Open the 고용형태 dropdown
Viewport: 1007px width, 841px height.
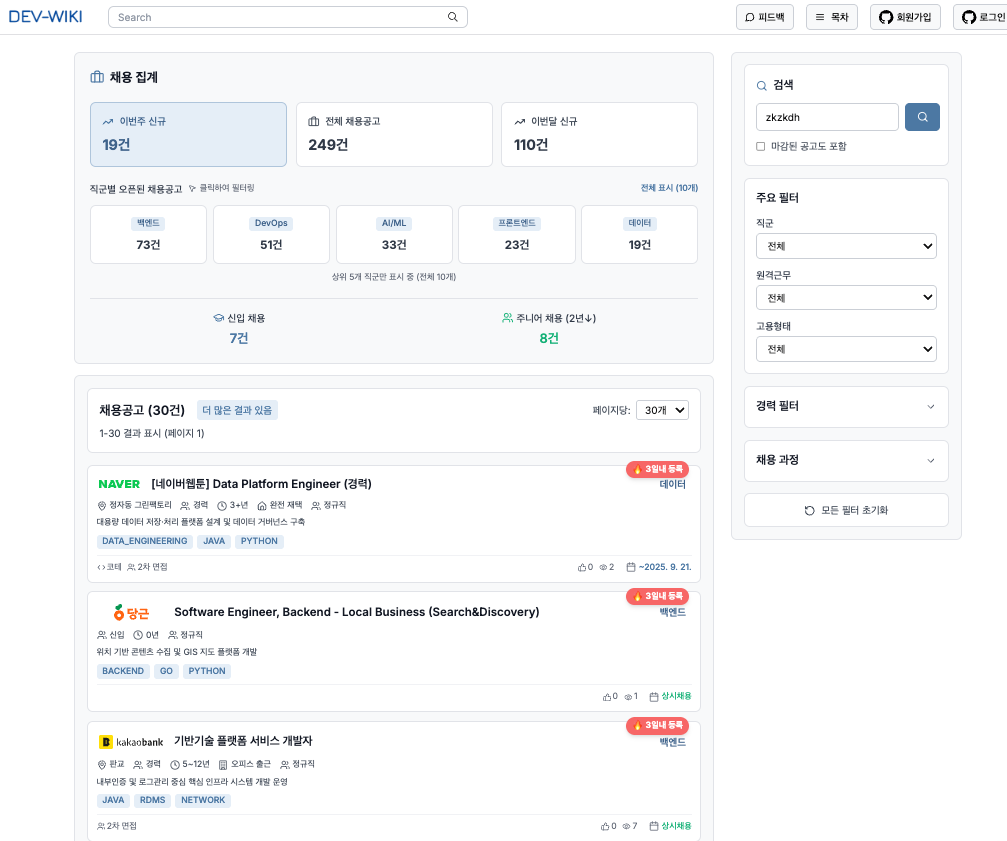[x=846, y=349]
